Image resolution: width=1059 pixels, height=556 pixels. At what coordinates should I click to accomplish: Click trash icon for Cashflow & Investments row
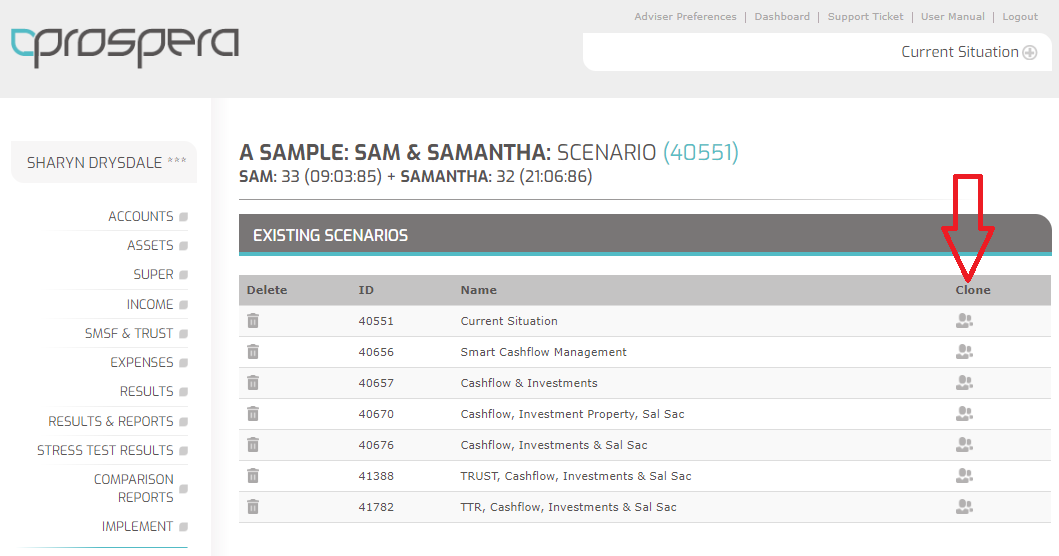tap(253, 383)
